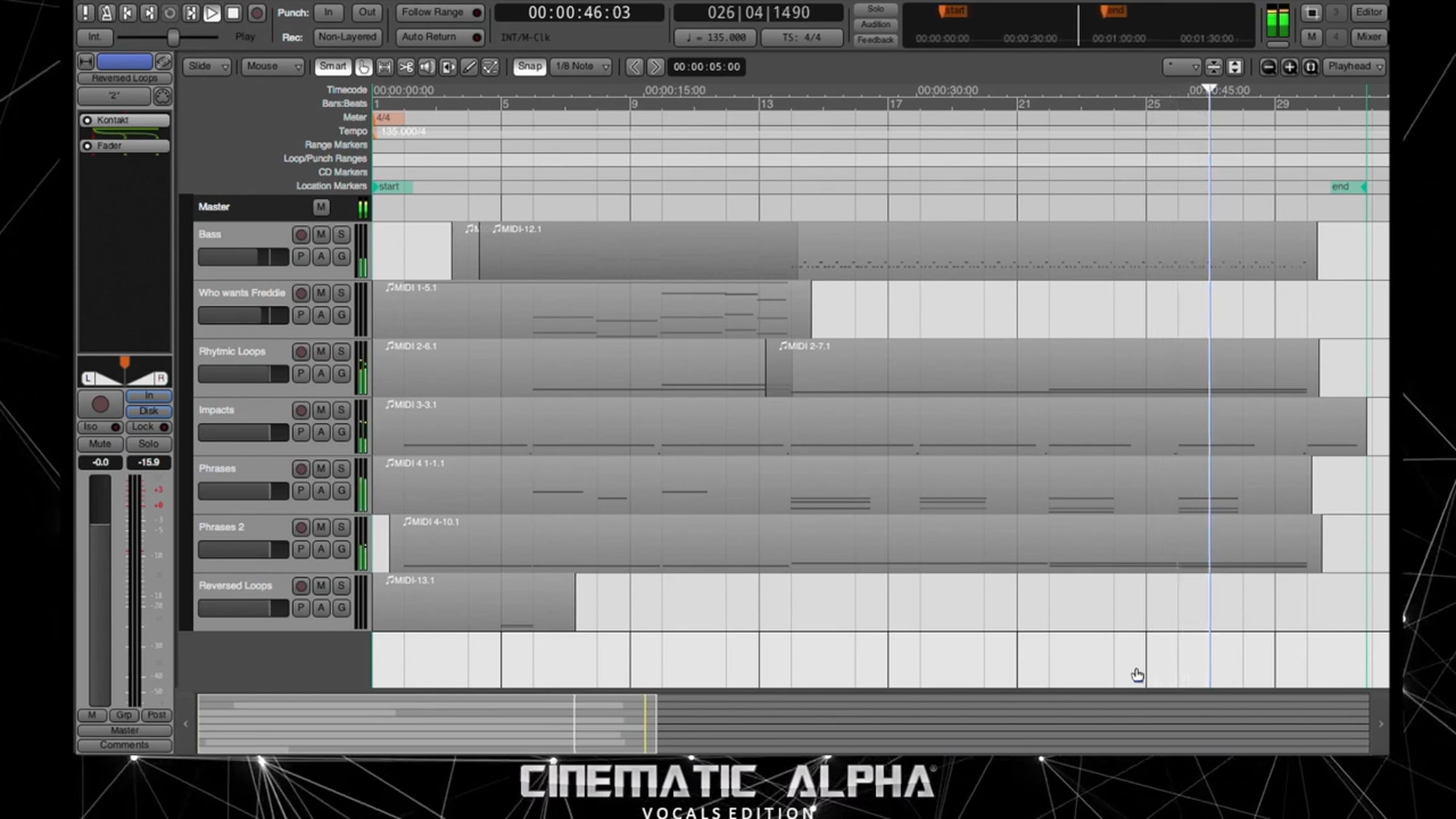Viewport: 1456px width, 819px height.
Task: Click the Follow Range button
Action: [440, 12]
